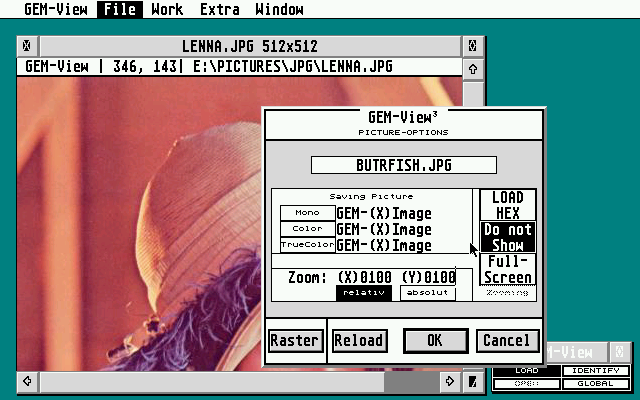Click the Raster button
640x400 pixels.
click(x=296, y=340)
